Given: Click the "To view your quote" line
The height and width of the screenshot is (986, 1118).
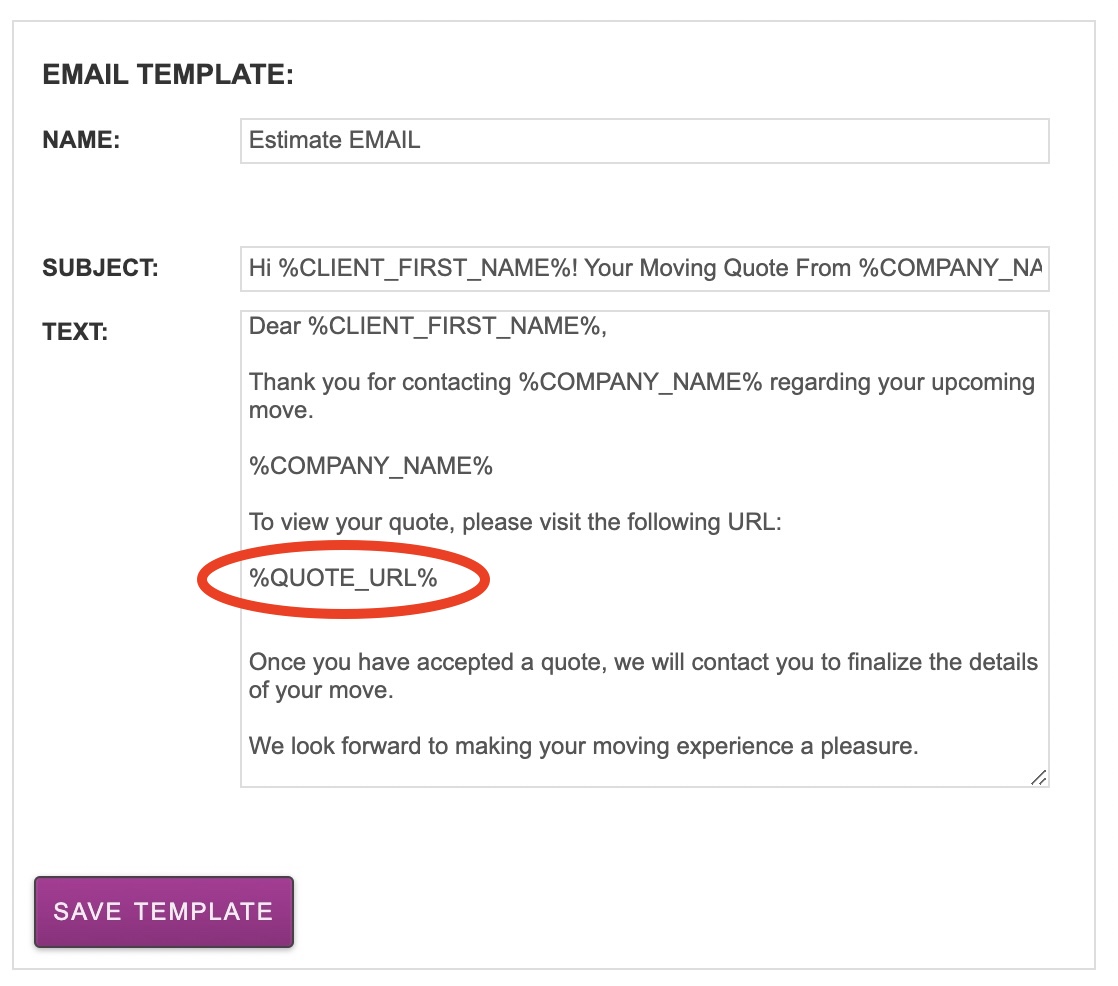Looking at the screenshot, I should click(516, 522).
